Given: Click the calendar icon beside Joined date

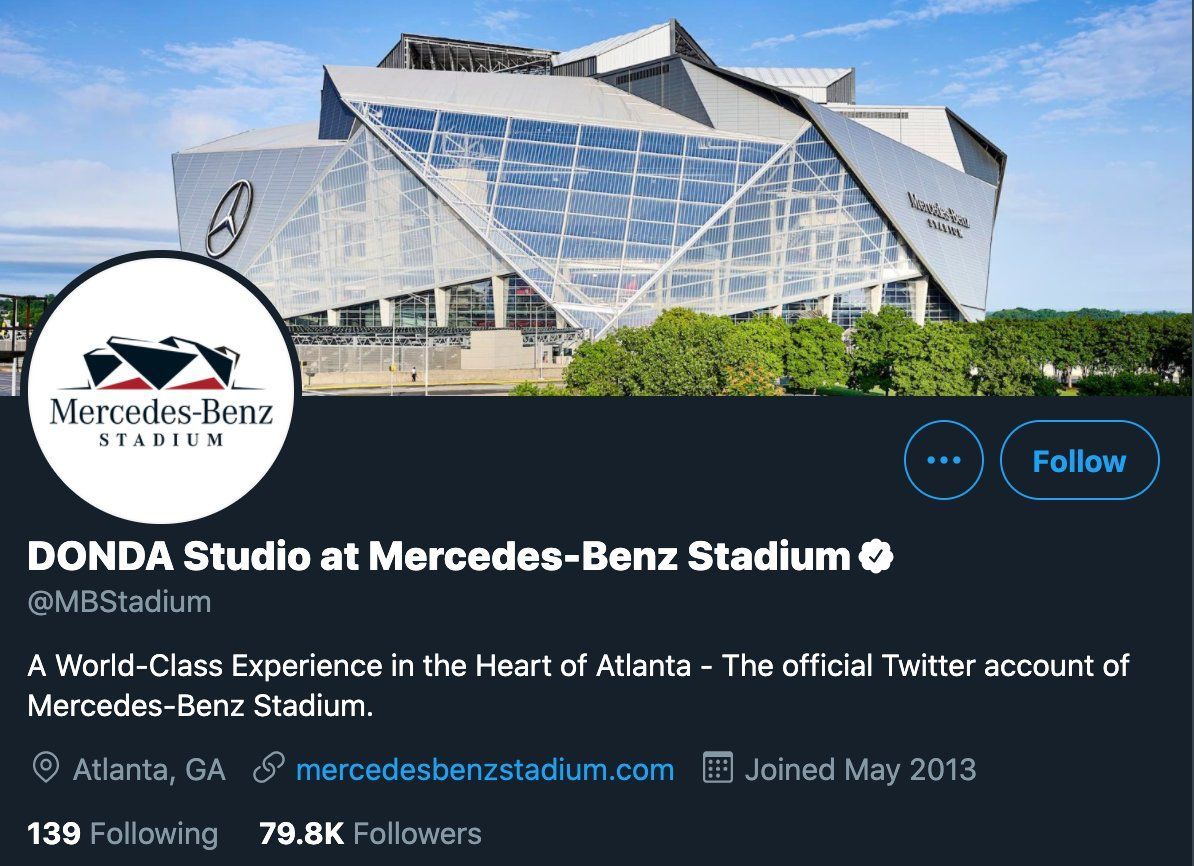Looking at the screenshot, I should point(719,769).
